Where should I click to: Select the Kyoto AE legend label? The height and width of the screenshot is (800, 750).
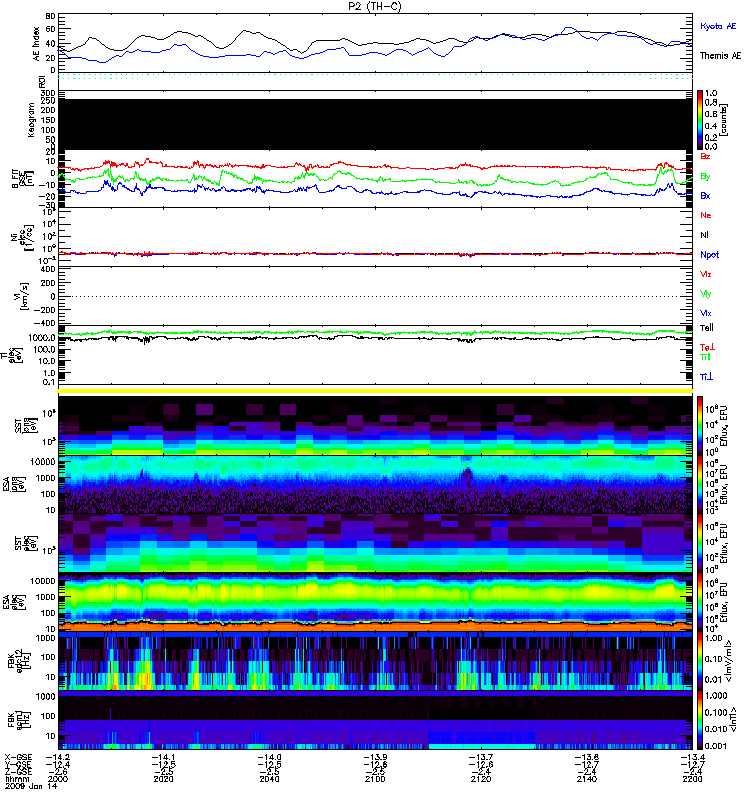[x=718, y=26]
